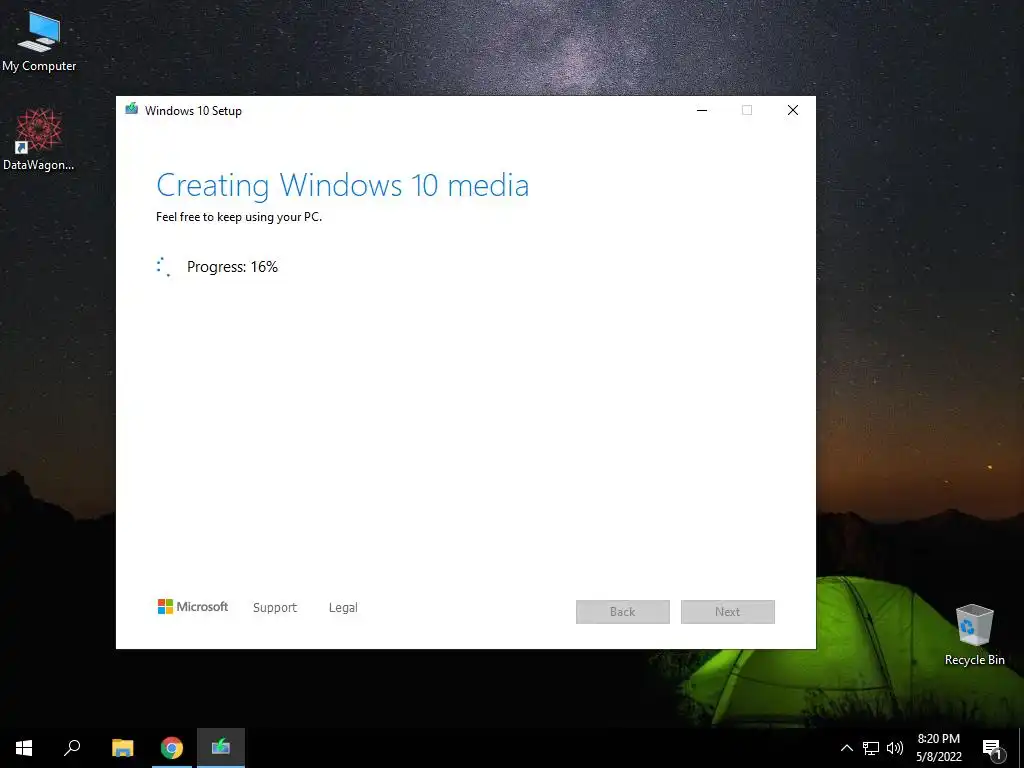Open network status tray icon
Image resolution: width=1024 pixels, height=768 pixels.
click(871, 748)
